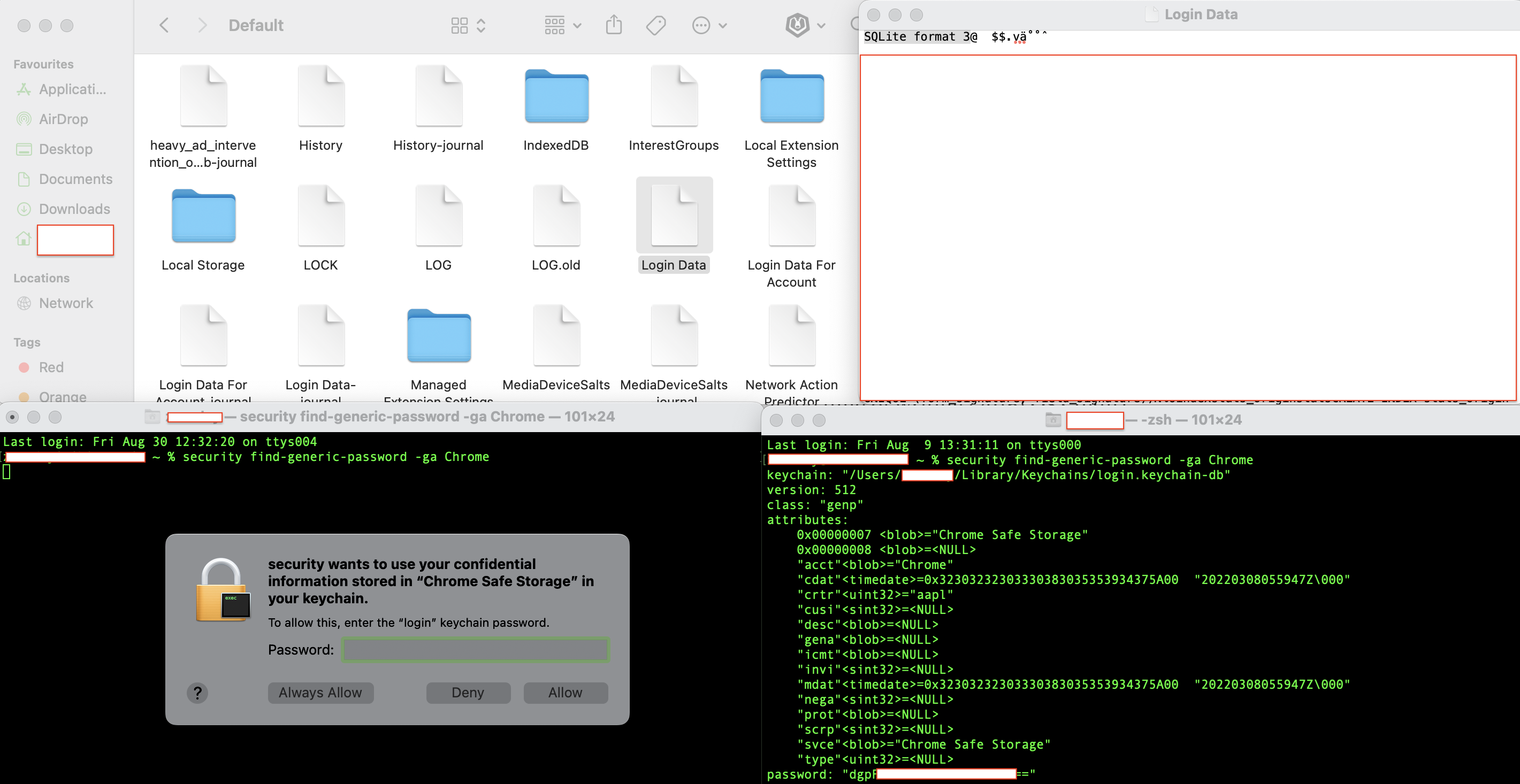Click the folder proxy icon in zsh terminal title

pyautogui.click(x=1053, y=419)
